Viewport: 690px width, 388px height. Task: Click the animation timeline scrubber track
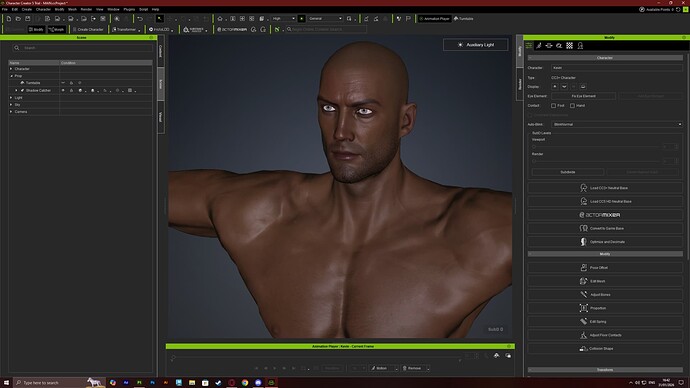[x=317, y=357]
